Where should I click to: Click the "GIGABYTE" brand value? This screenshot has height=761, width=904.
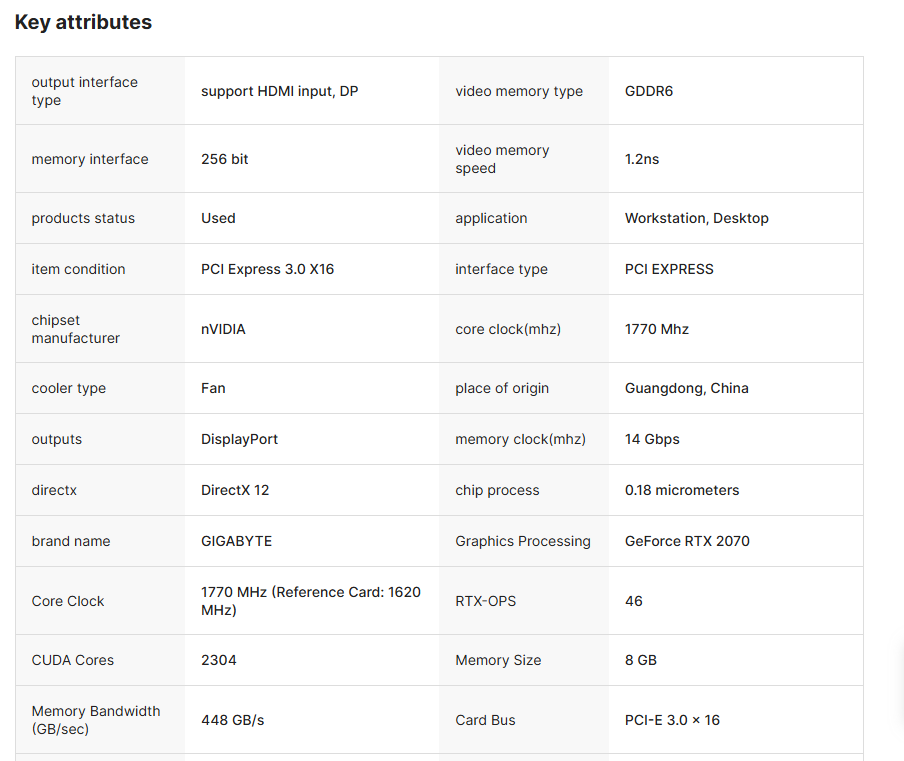pos(236,541)
